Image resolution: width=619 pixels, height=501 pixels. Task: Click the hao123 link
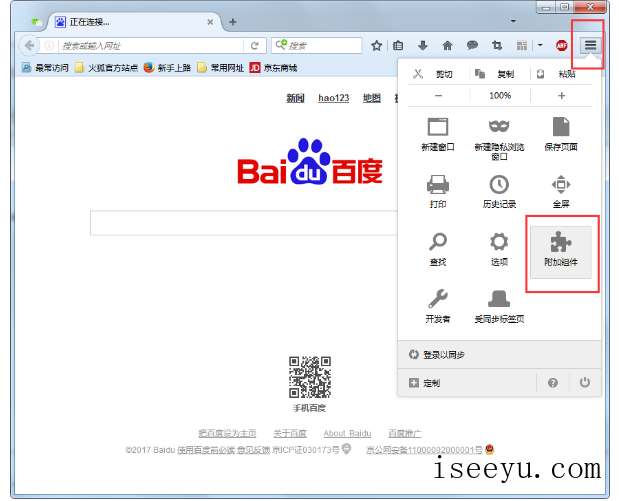point(334,98)
